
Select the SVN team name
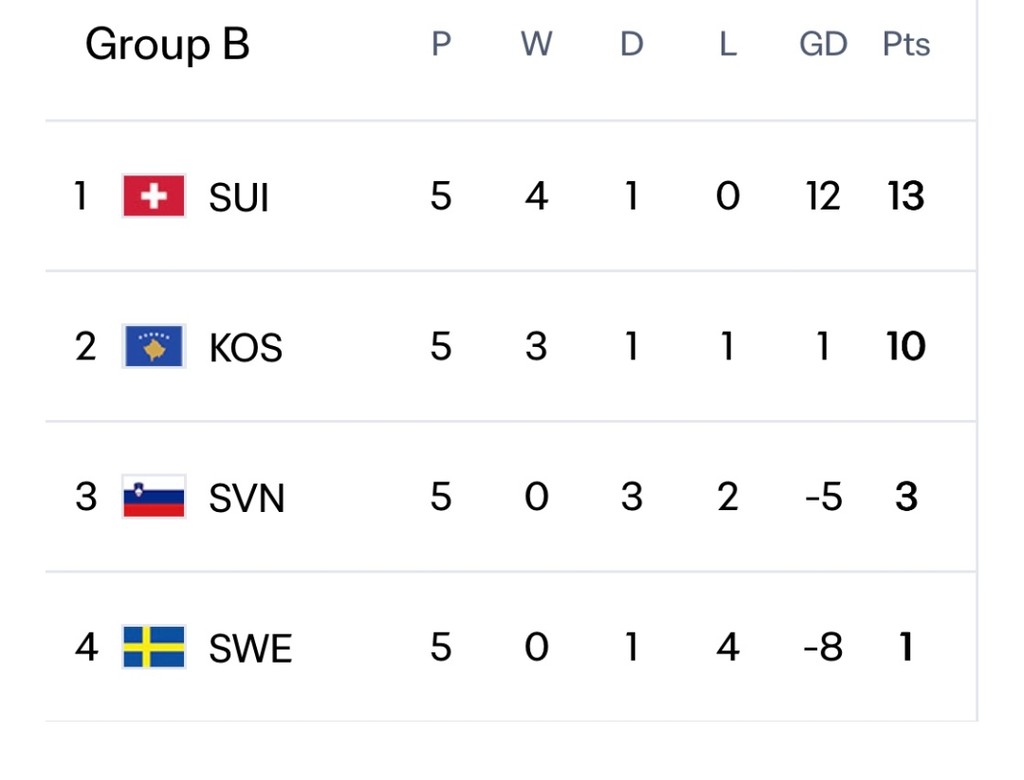tap(246, 498)
